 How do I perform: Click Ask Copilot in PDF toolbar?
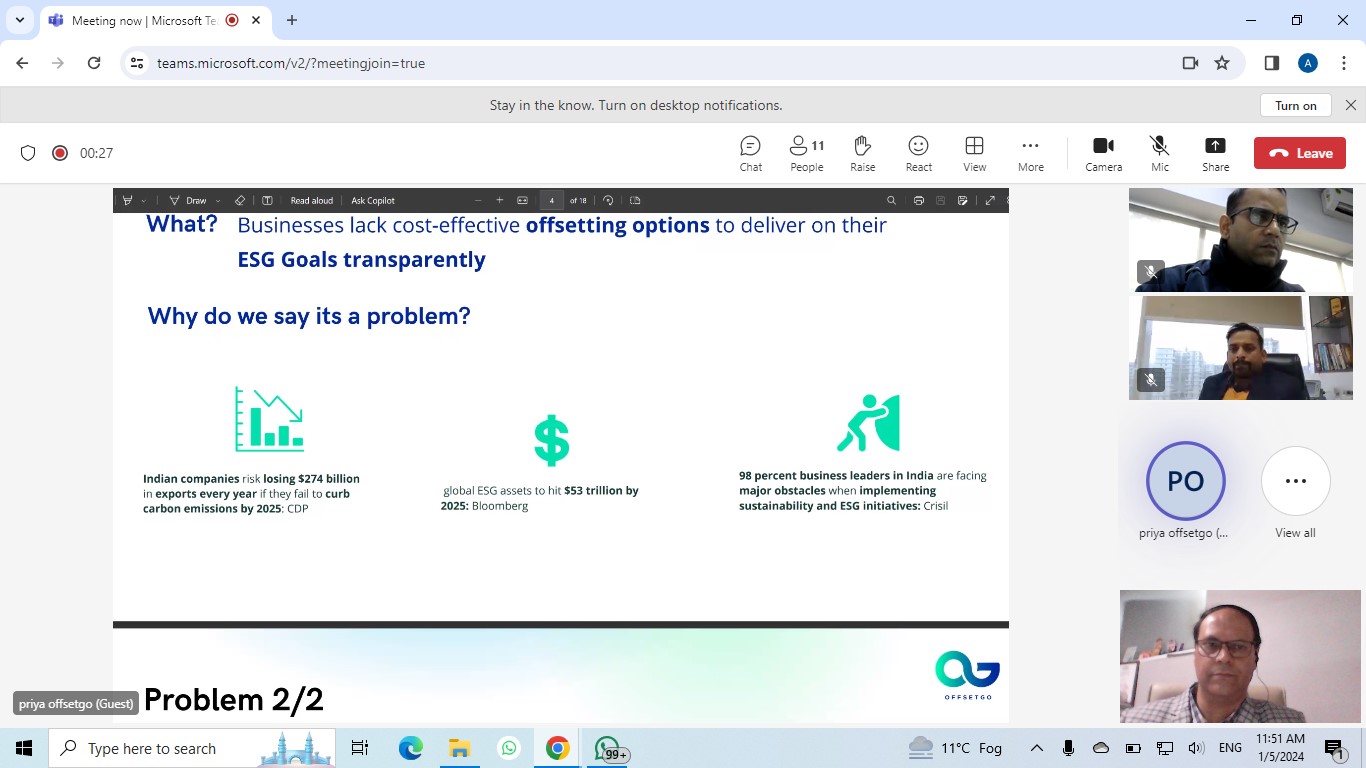click(373, 200)
